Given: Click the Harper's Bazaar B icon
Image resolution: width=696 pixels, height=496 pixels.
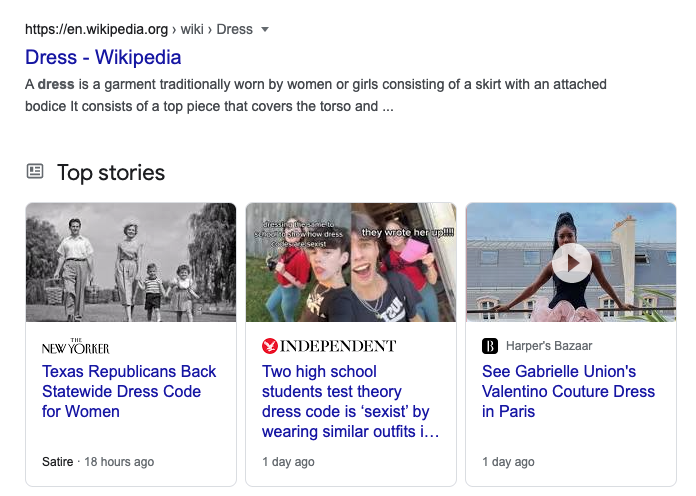Looking at the screenshot, I should click(490, 346).
